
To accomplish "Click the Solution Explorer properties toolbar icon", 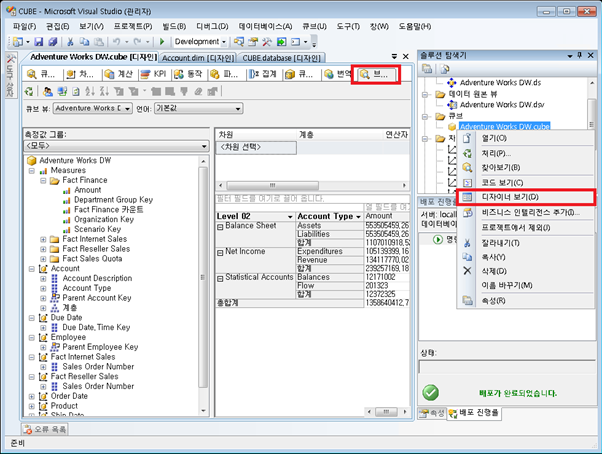I will [x=427, y=69].
